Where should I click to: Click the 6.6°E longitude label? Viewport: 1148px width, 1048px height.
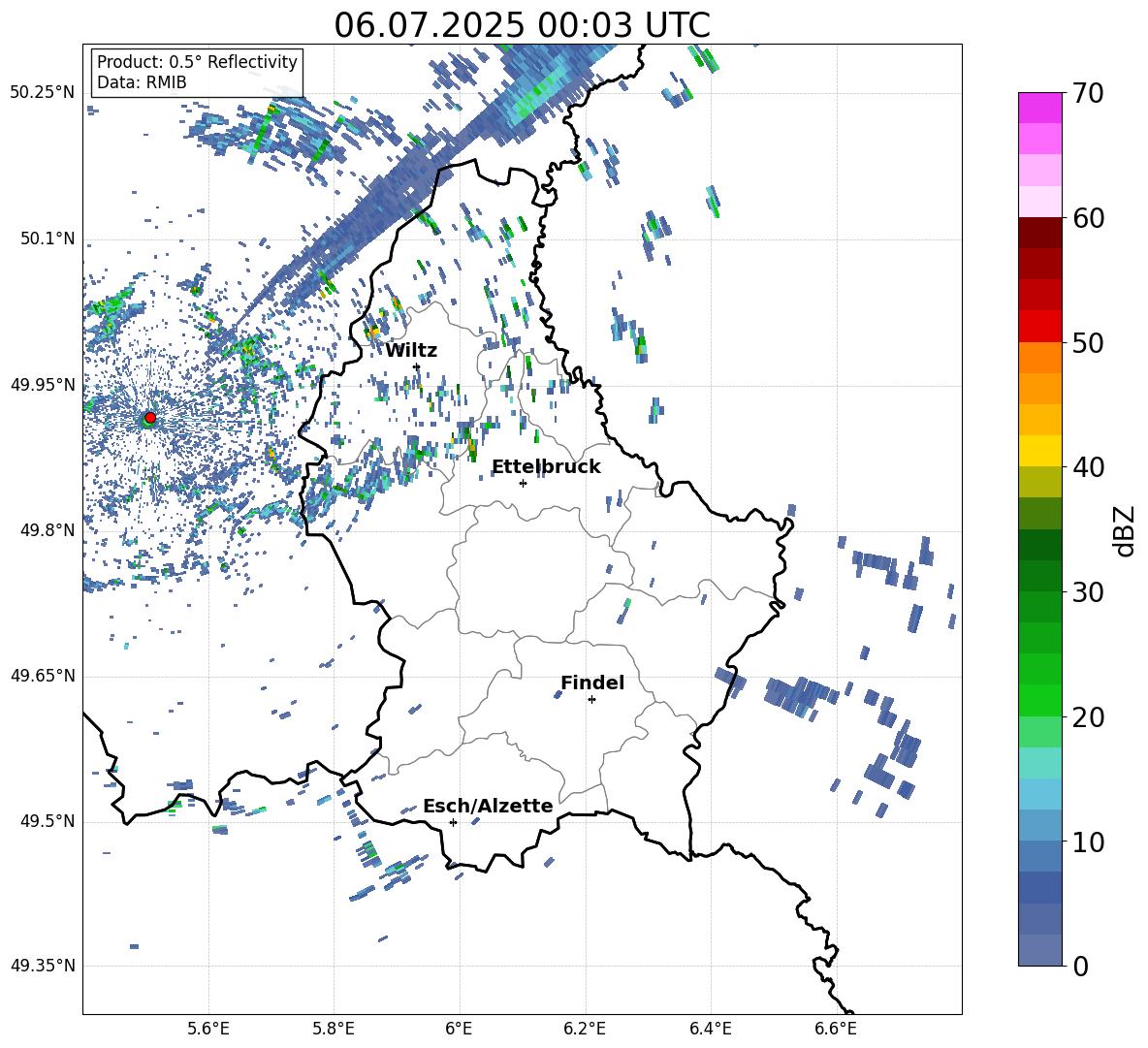[x=836, y=1029]
